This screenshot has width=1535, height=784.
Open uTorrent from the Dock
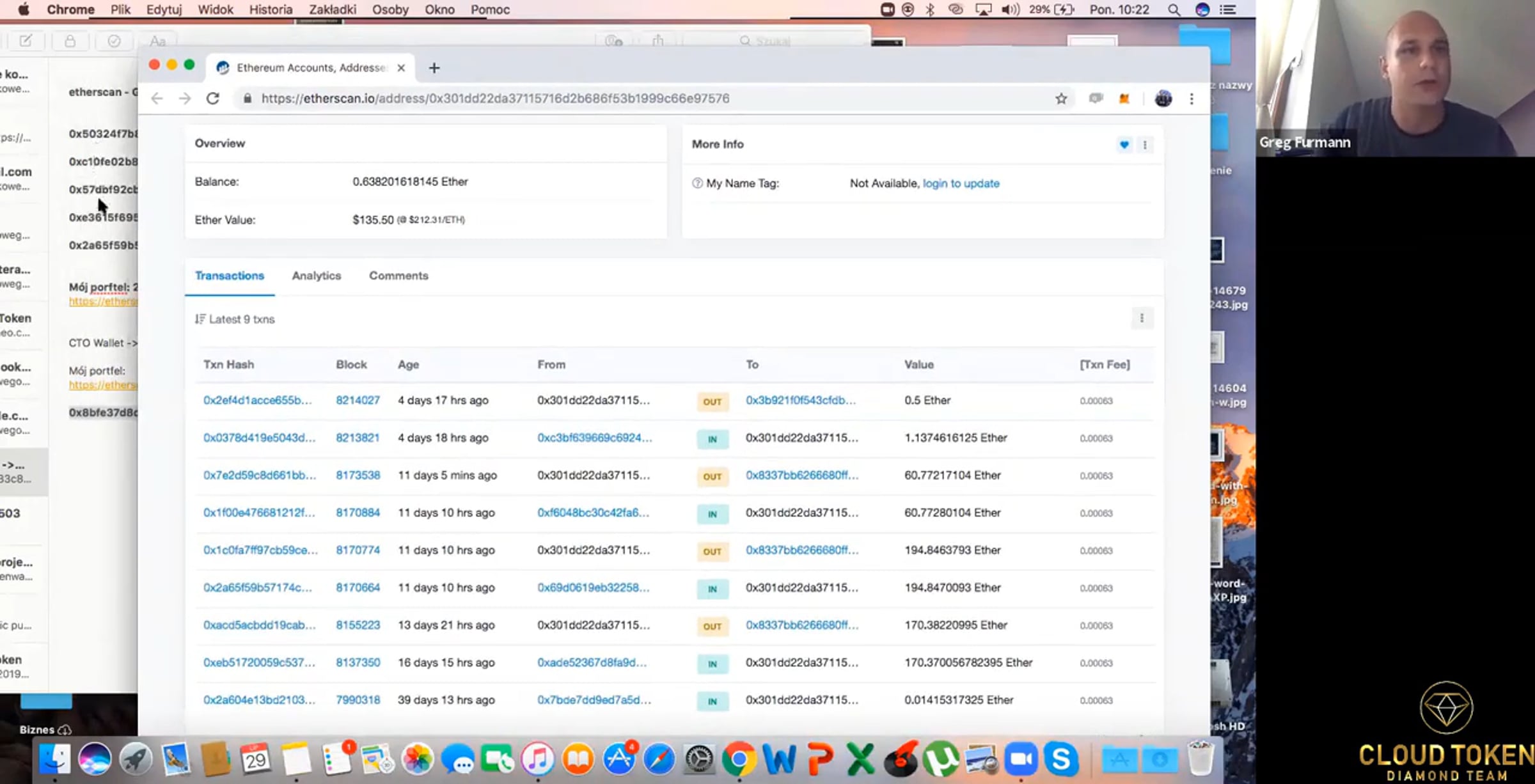(x=941, y=760)
